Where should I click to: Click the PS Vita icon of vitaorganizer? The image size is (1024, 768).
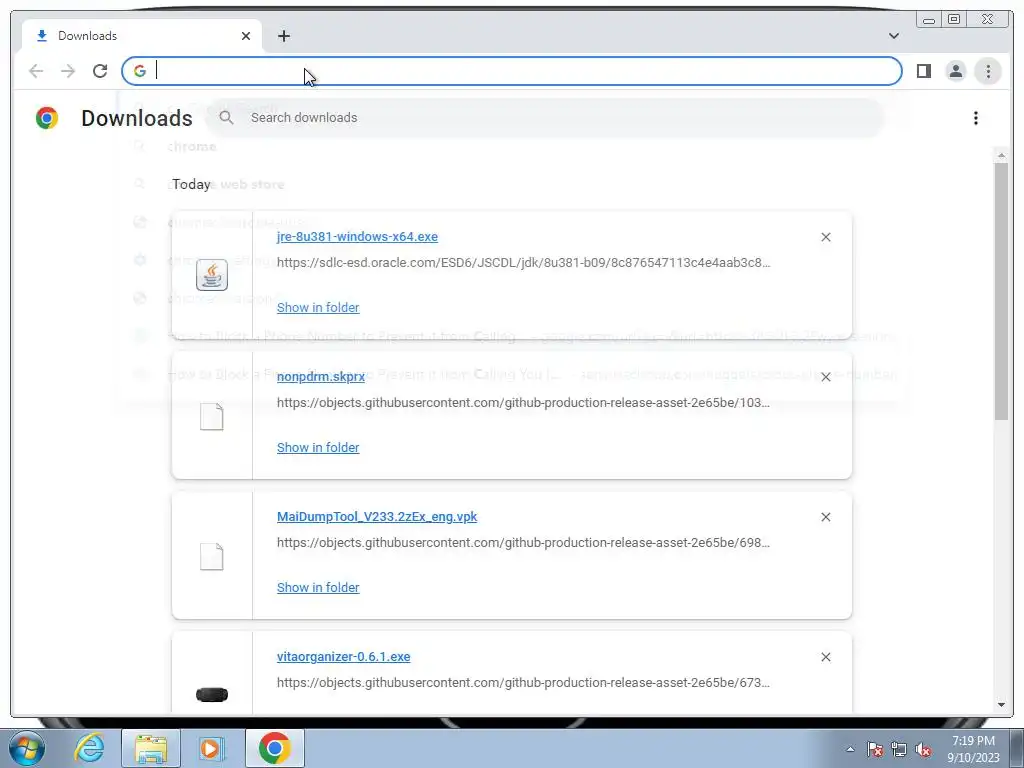click(x=212, y=695)
